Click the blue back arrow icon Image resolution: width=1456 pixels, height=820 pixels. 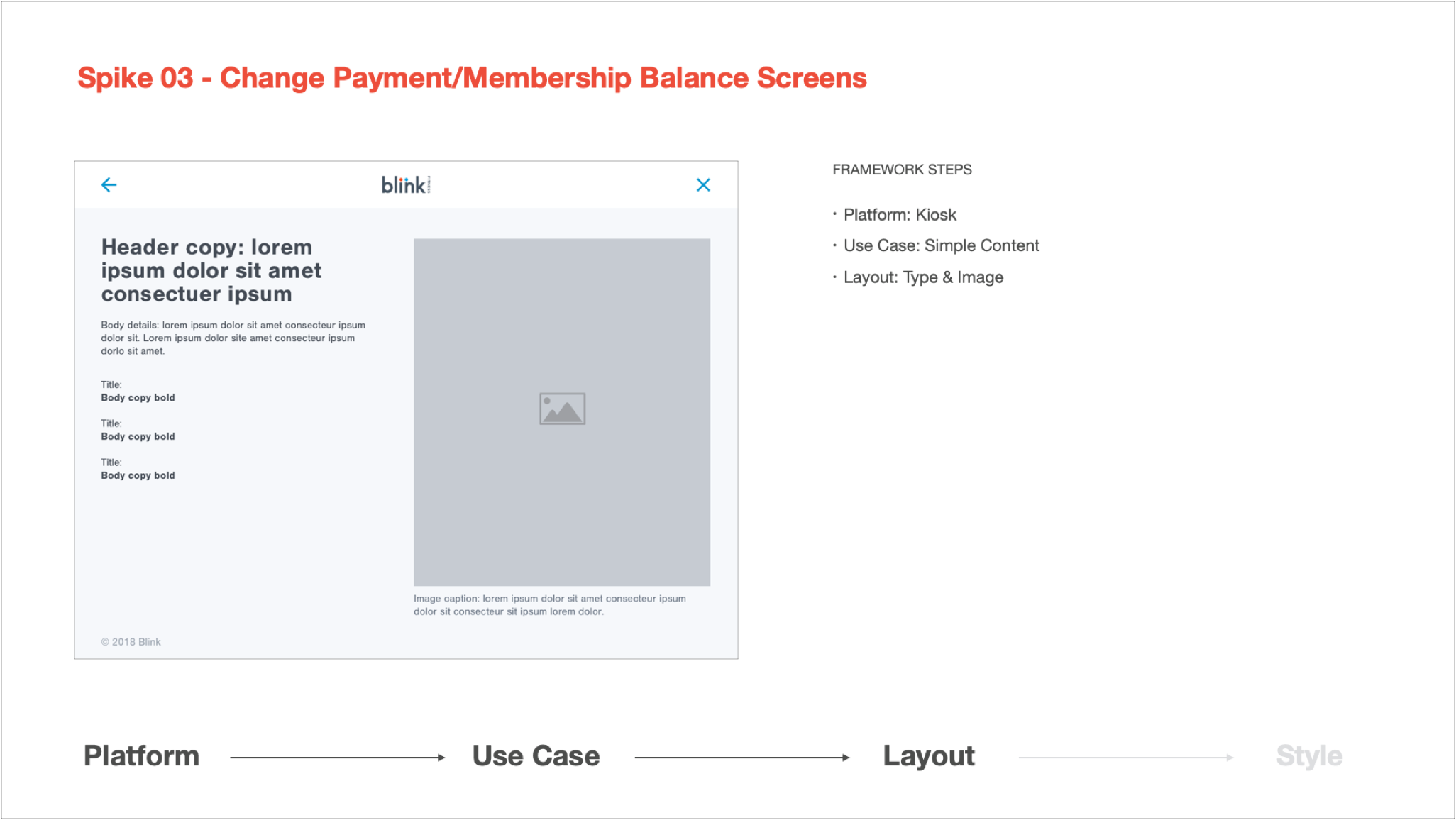(109, 185)
